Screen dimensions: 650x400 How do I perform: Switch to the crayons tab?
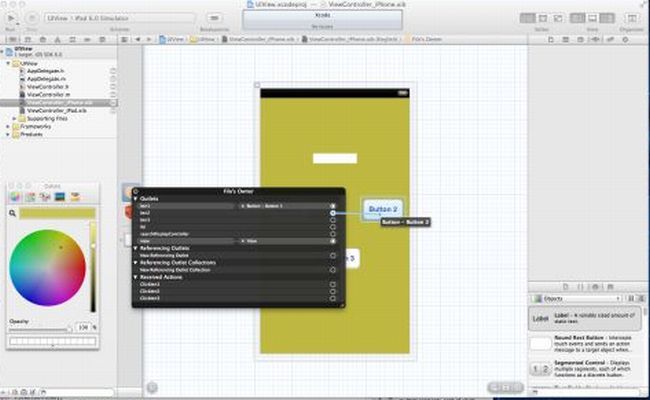click(x=75, y=197)
